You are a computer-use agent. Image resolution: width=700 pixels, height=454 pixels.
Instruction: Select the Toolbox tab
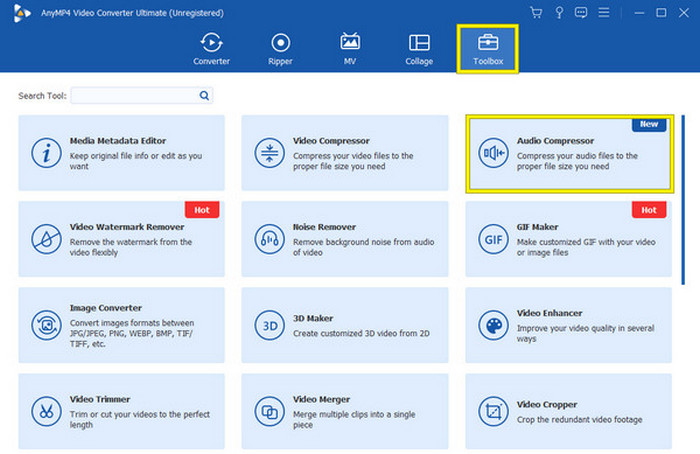coord(488,49)
